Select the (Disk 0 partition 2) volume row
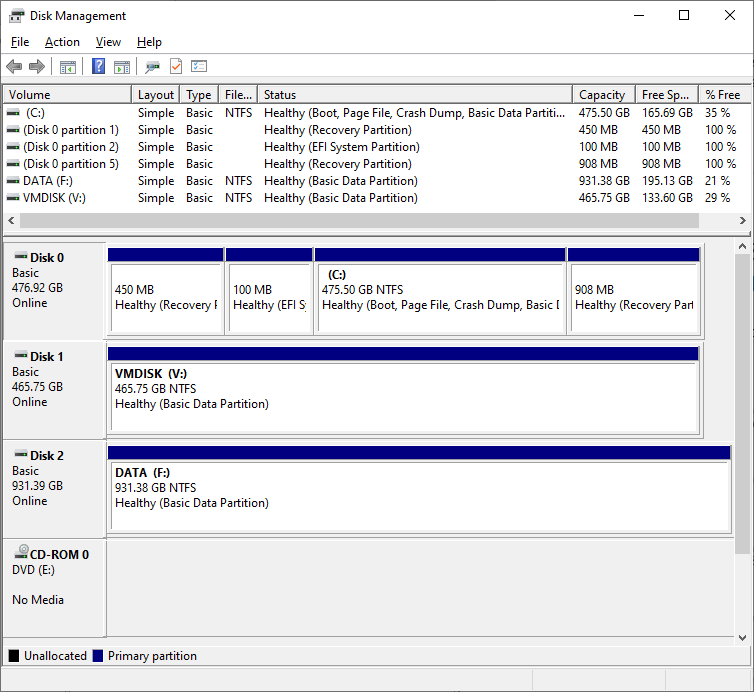This screenshot has width=754, height=692. (x=377, y=147)
